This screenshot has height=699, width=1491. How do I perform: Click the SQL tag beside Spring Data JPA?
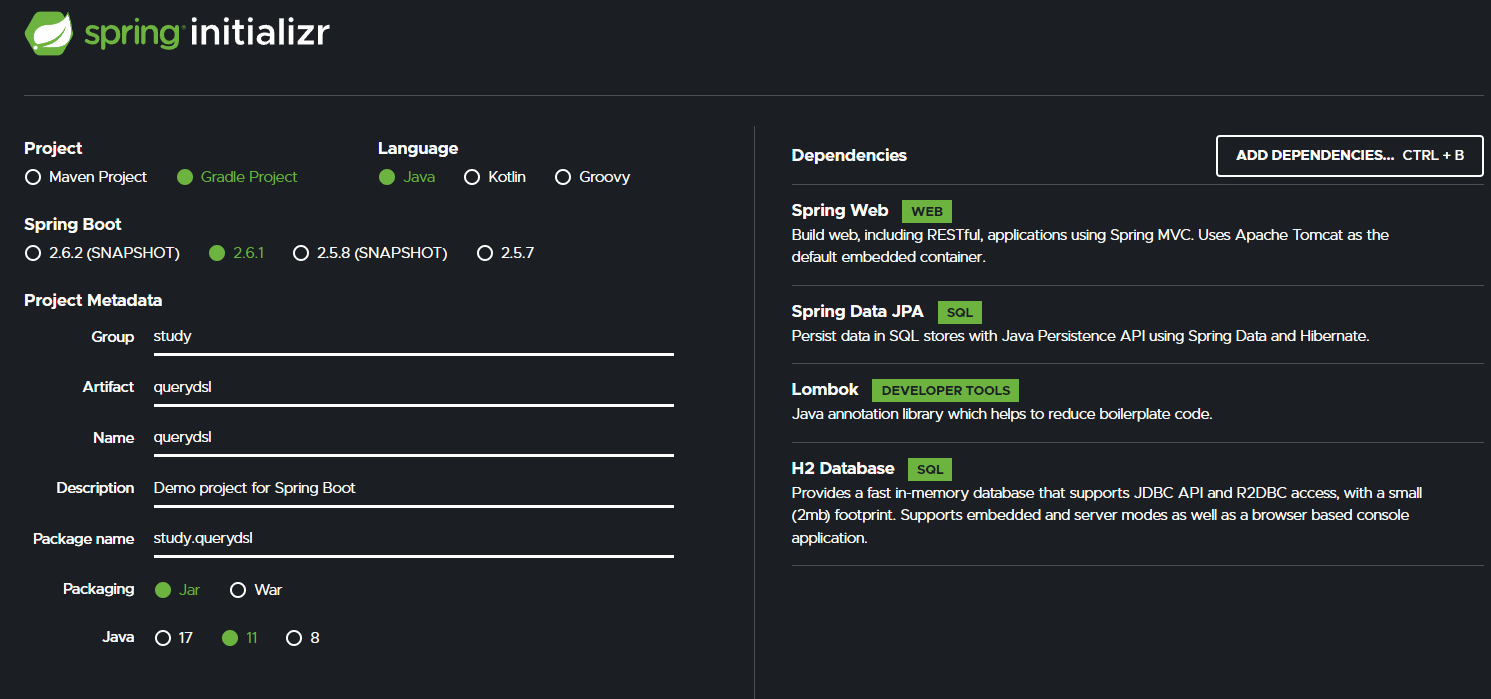point(959,312)
